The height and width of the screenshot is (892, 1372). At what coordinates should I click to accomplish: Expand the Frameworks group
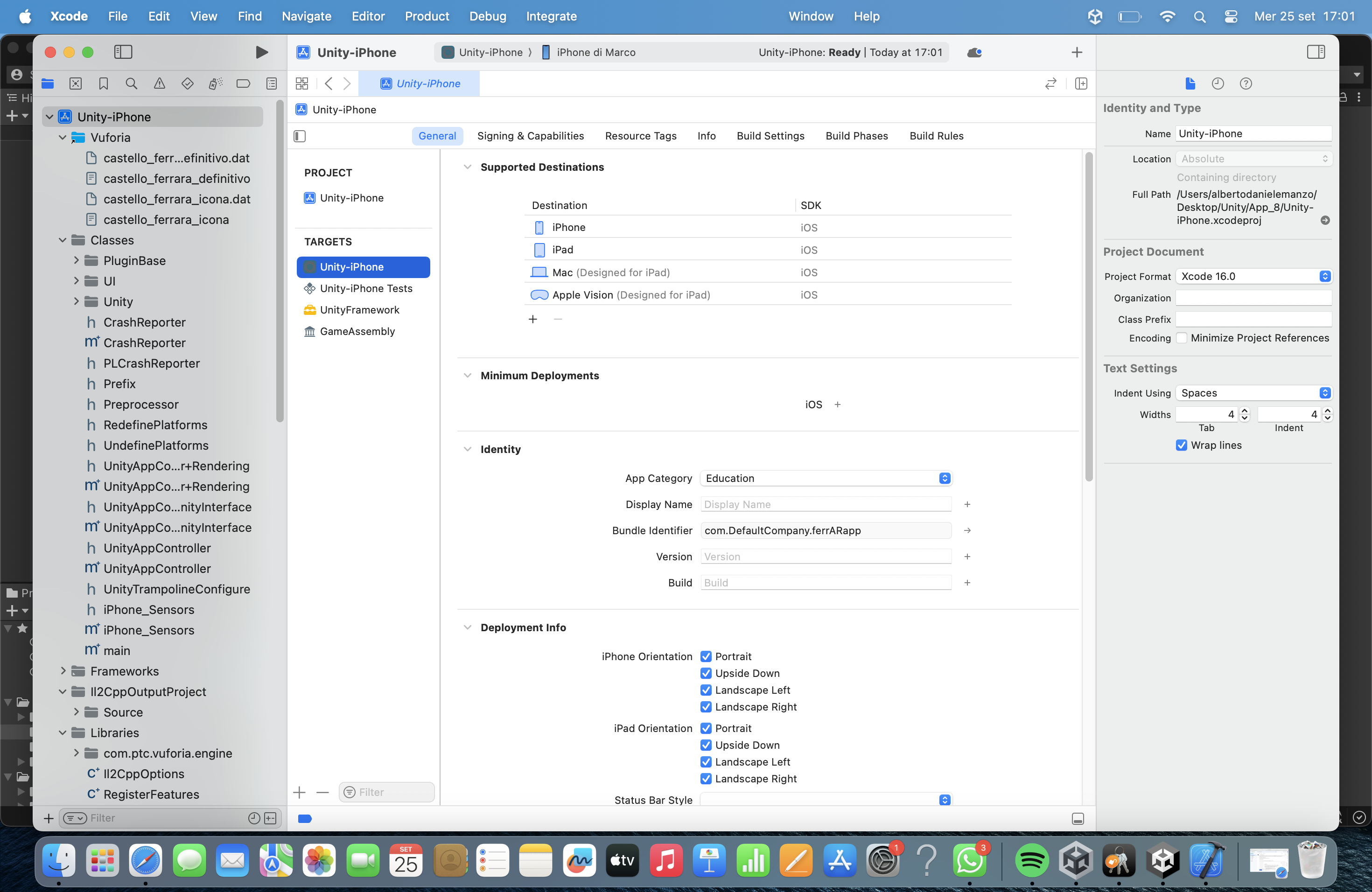point(63,671)
